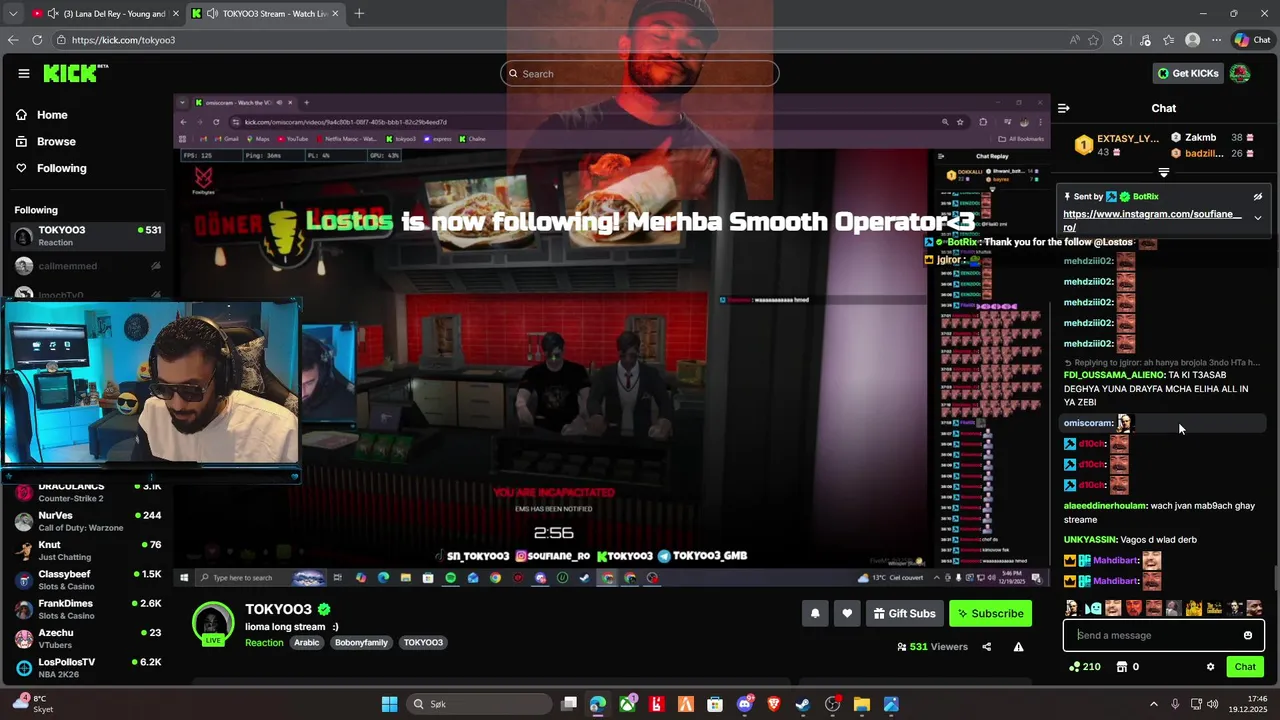Open Knut channel in sidebar

87,551
